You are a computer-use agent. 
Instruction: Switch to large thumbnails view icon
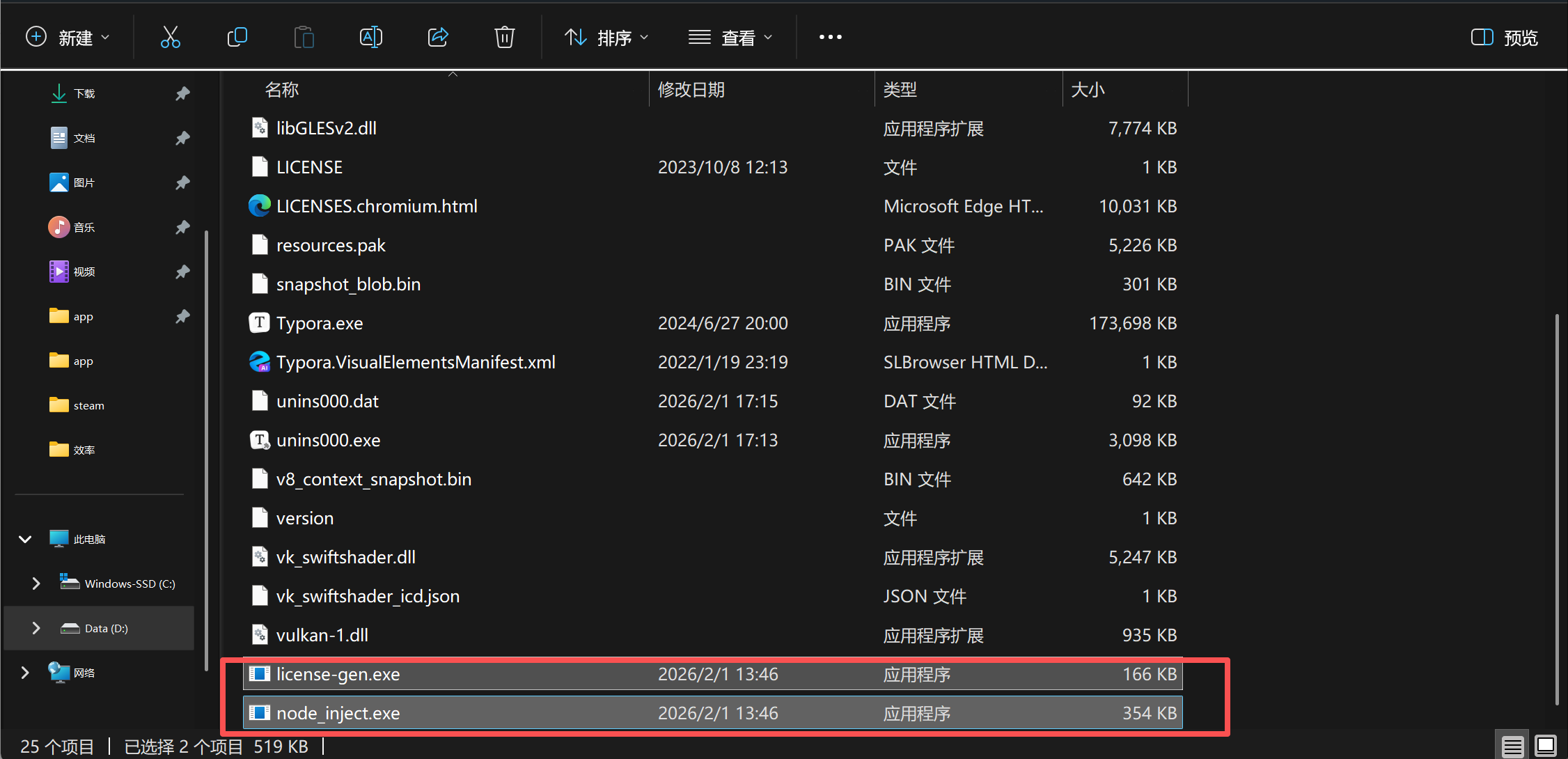coord(1545,746)
